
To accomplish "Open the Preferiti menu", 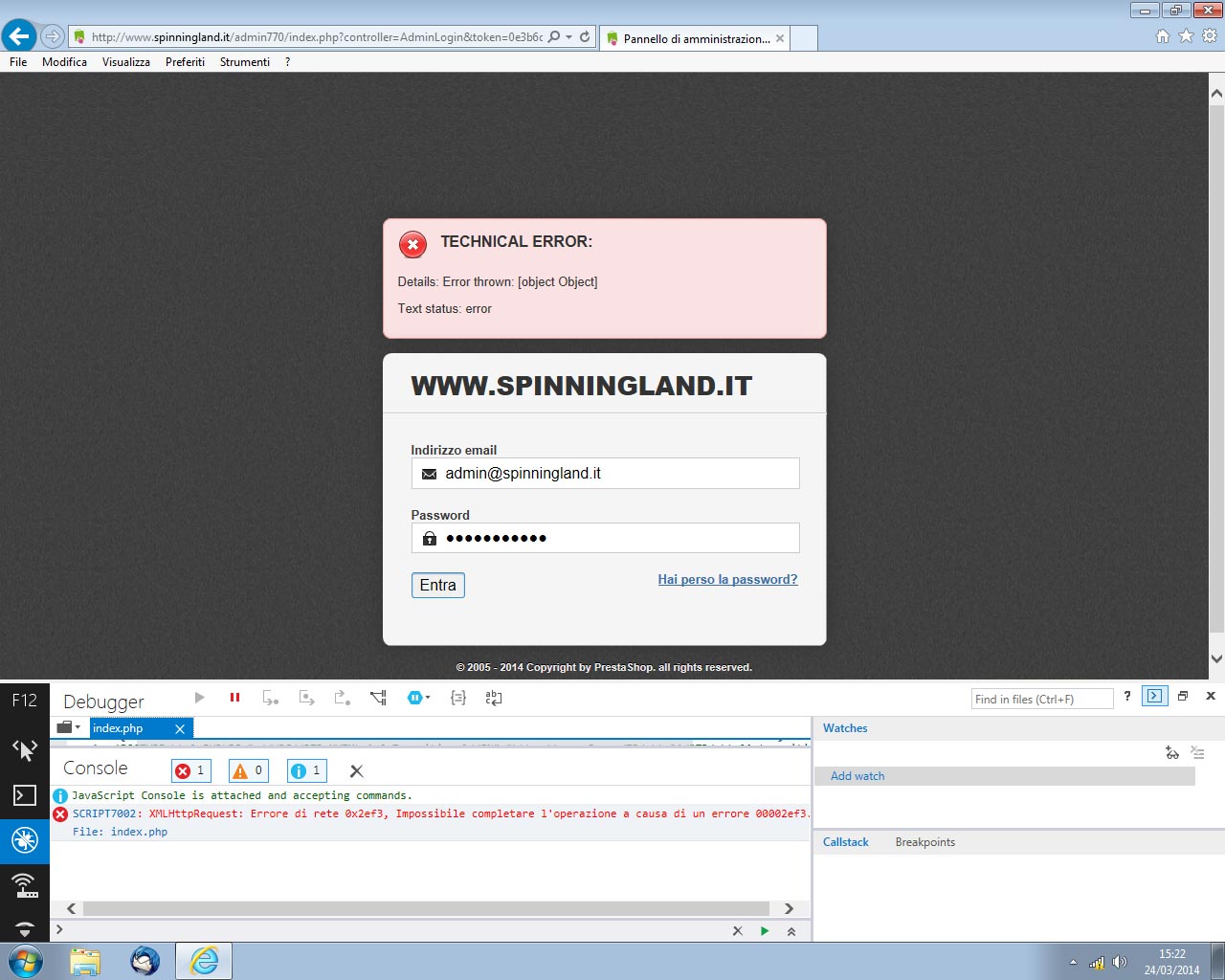I will click(185, 61).
